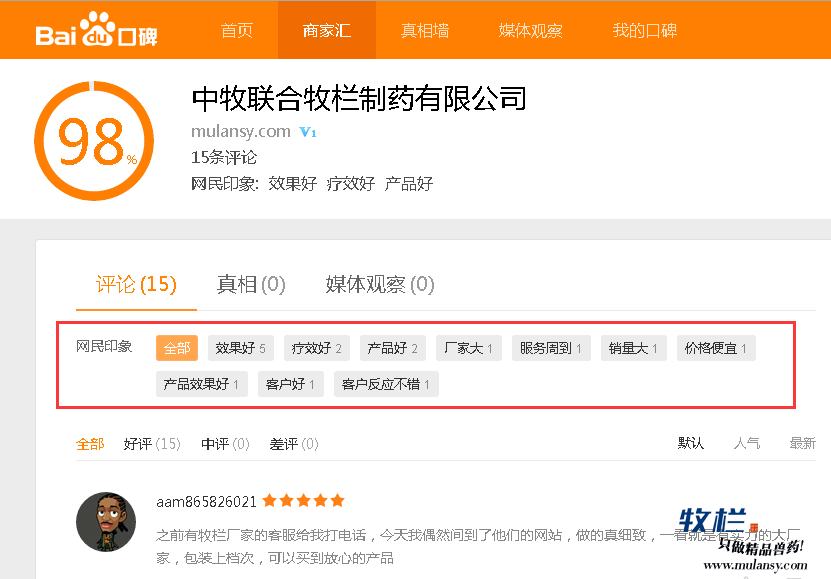Screen dimensions: 831x579
Task: Filter by the 效果好 5 tag
Action: [x=241, y=348]
